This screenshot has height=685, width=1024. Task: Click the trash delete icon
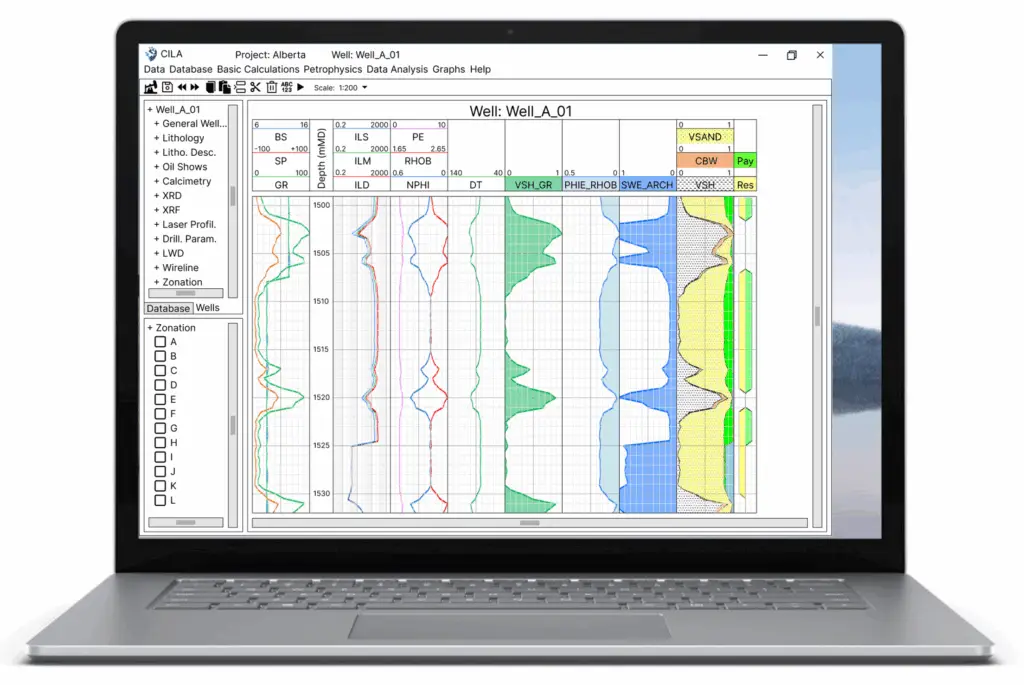[271, 87]
